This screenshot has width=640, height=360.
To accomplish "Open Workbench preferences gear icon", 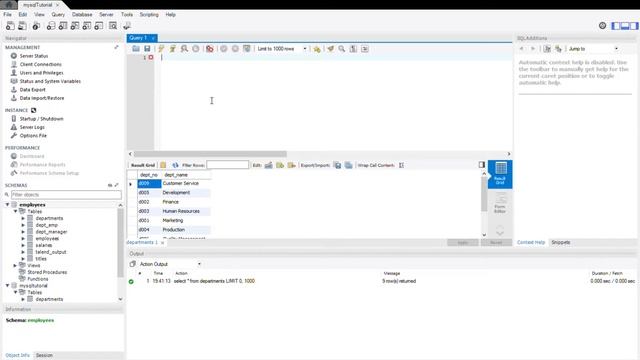I will pos(602,26).
